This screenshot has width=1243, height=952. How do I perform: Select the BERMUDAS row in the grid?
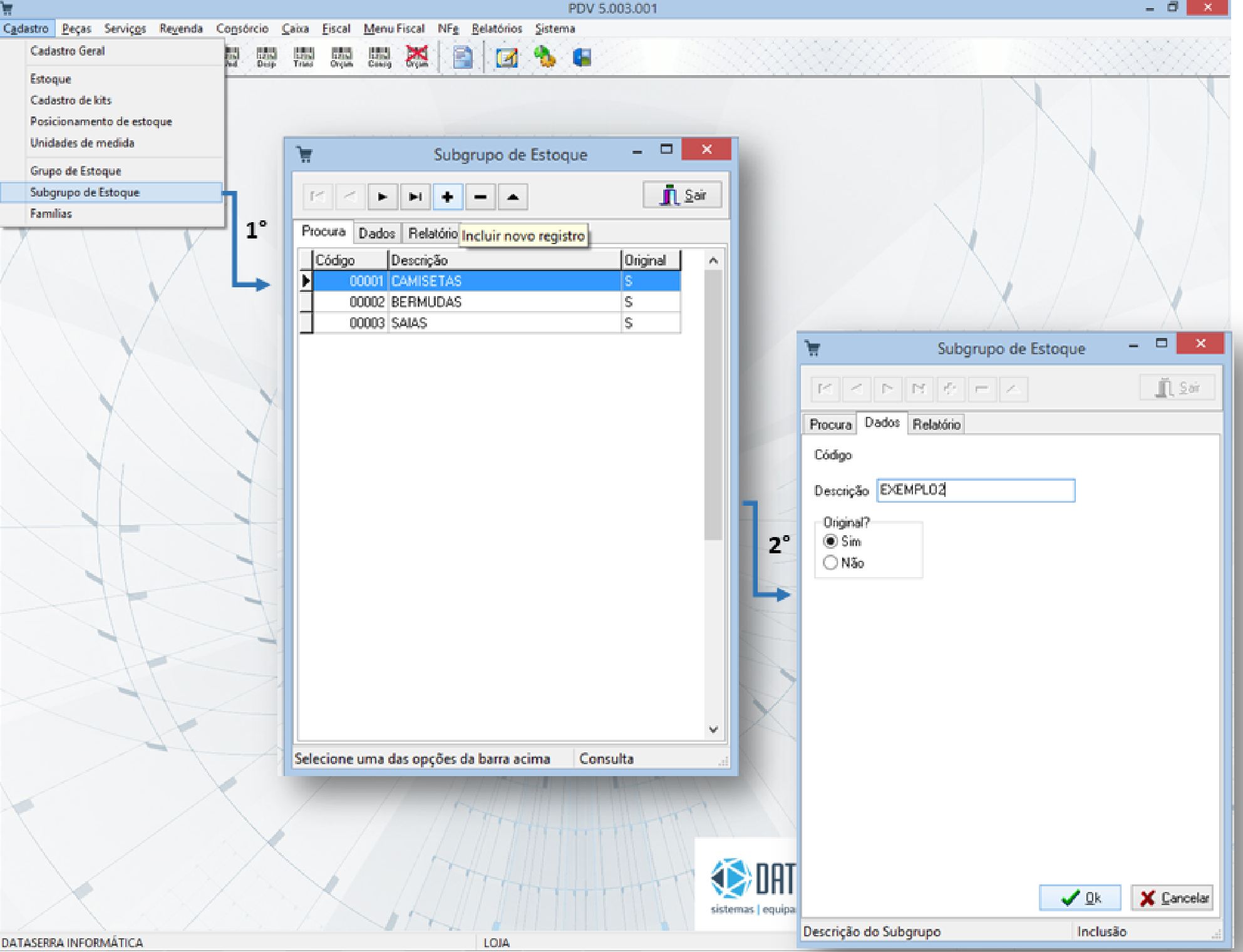tap(426, 302)
